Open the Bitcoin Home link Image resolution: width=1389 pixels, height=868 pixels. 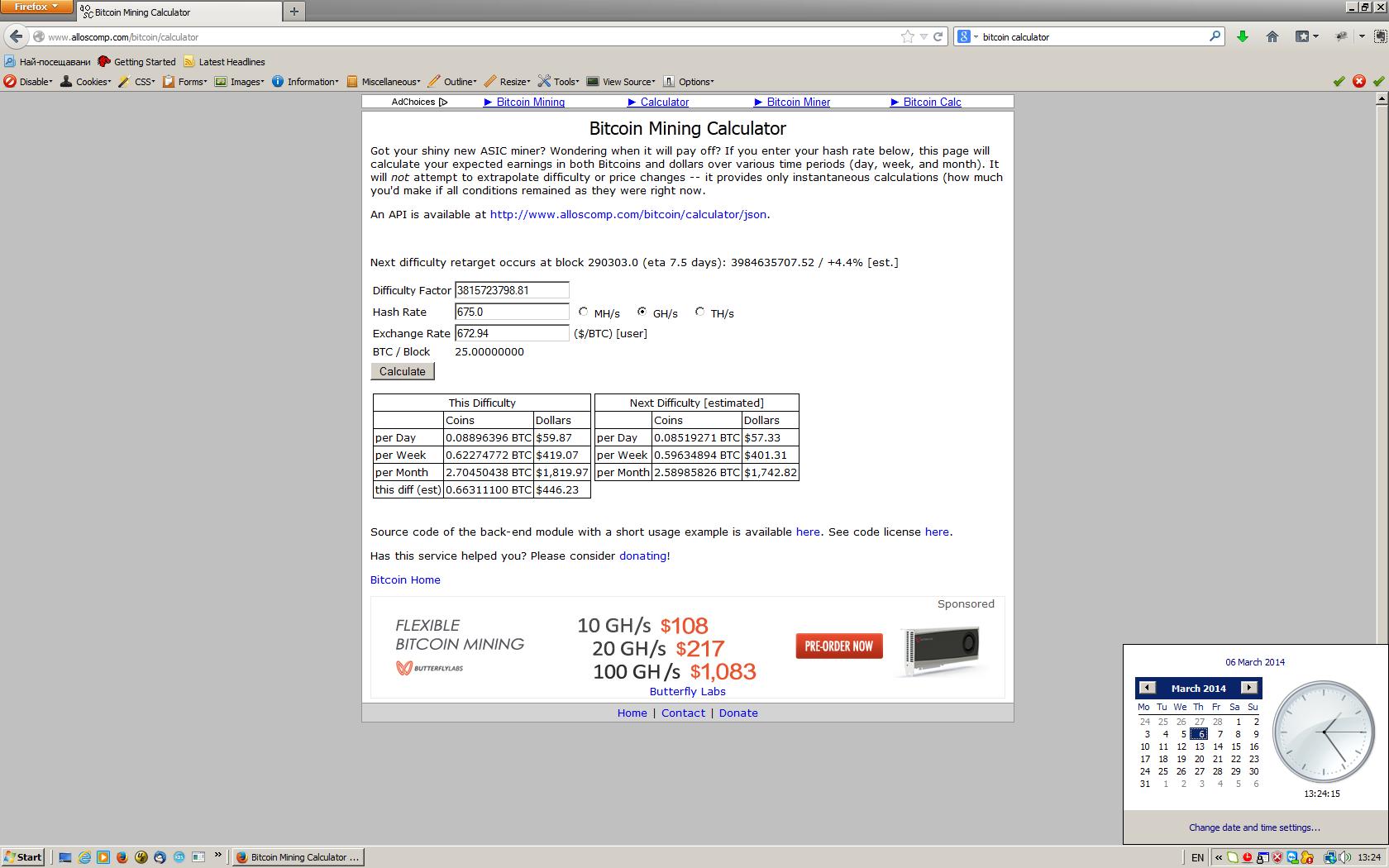click(405, 579)
